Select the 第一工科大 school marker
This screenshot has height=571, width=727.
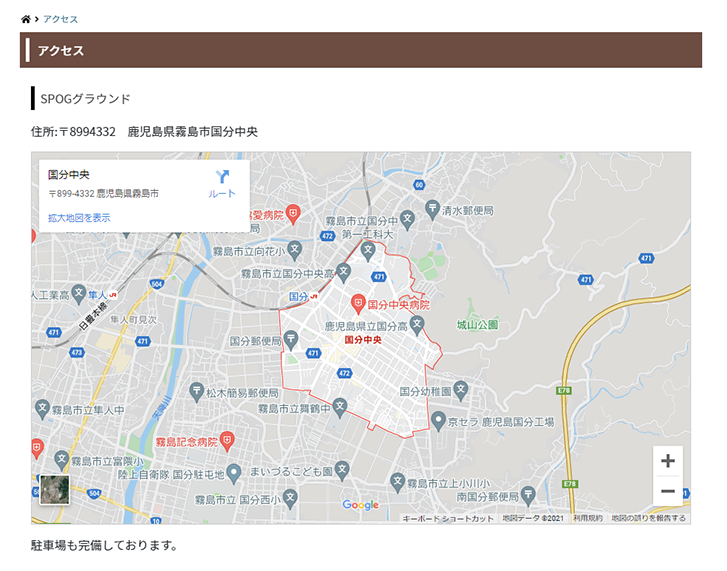(x=368, y=250)
